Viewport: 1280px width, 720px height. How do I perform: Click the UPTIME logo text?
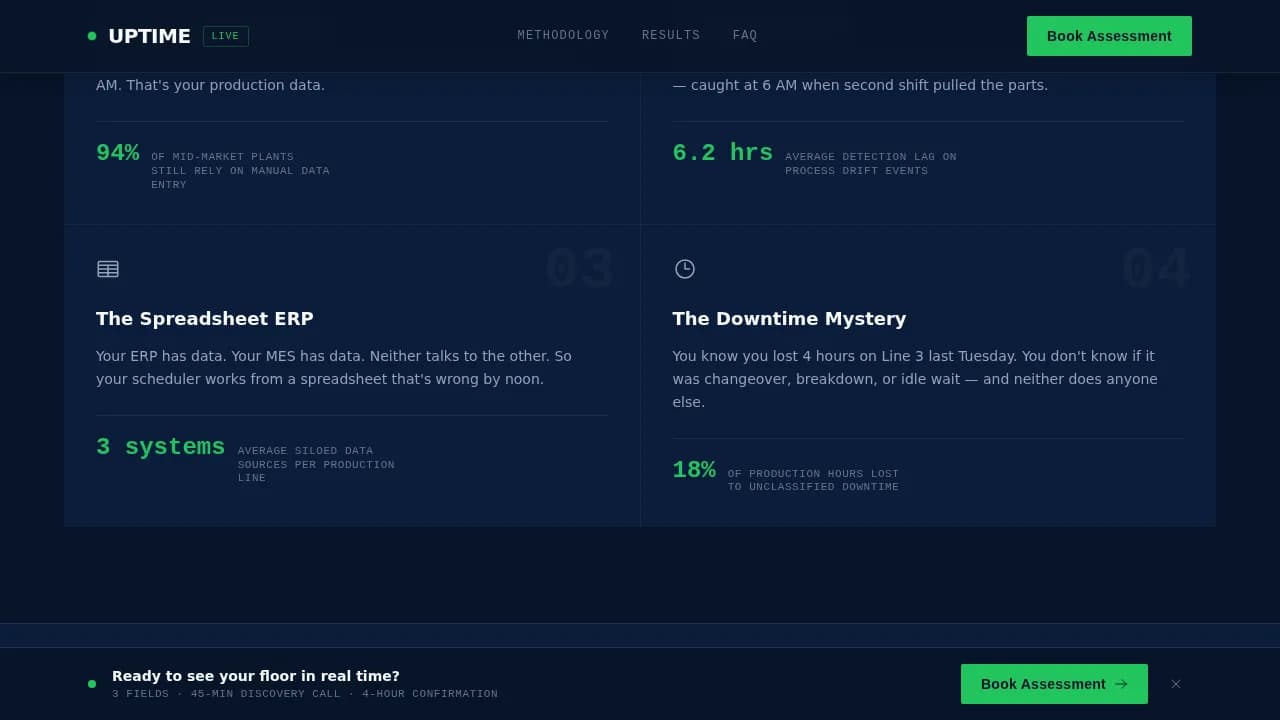[x=150, y=36]
